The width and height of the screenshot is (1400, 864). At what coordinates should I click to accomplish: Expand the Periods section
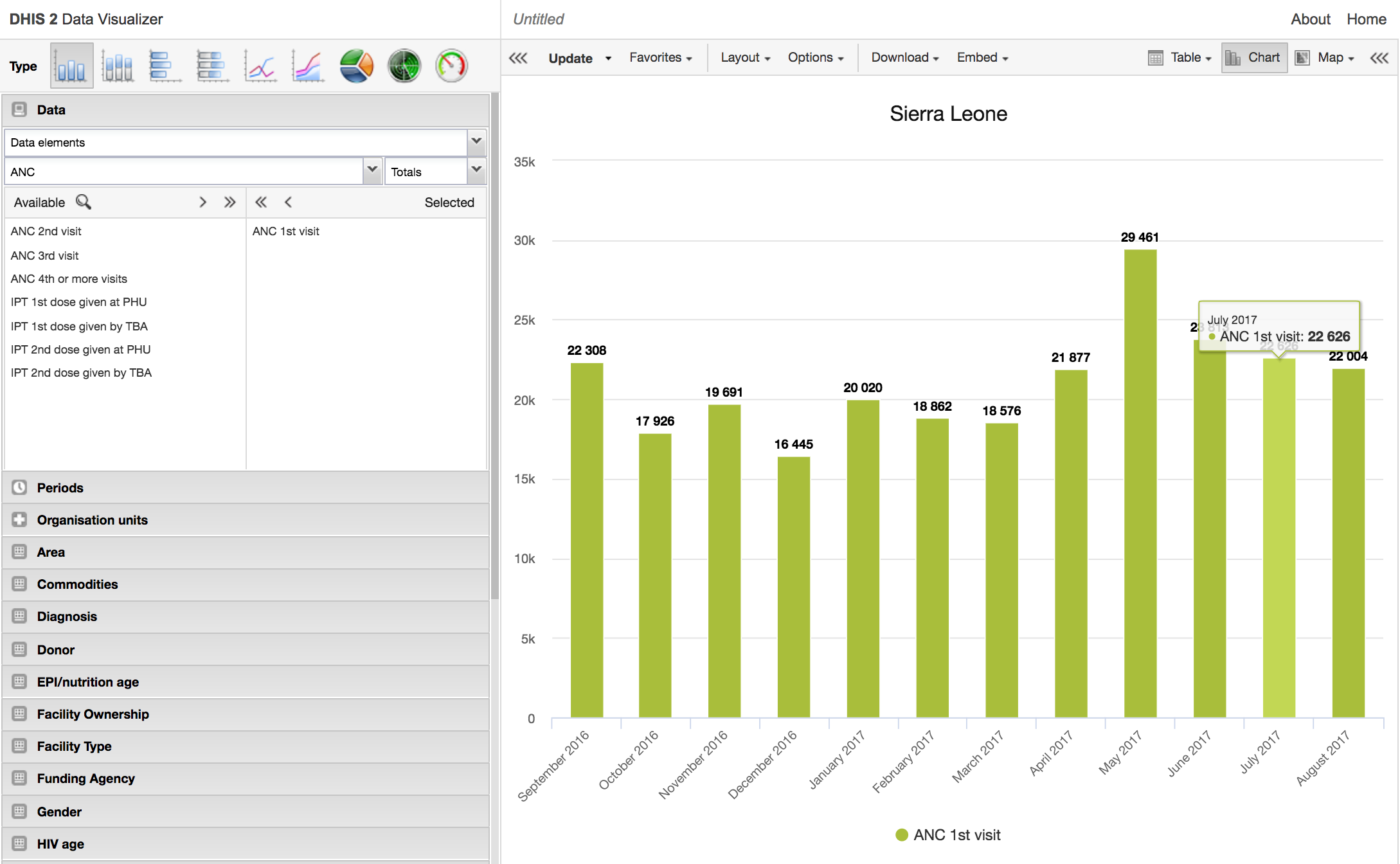tap(60, 487)
